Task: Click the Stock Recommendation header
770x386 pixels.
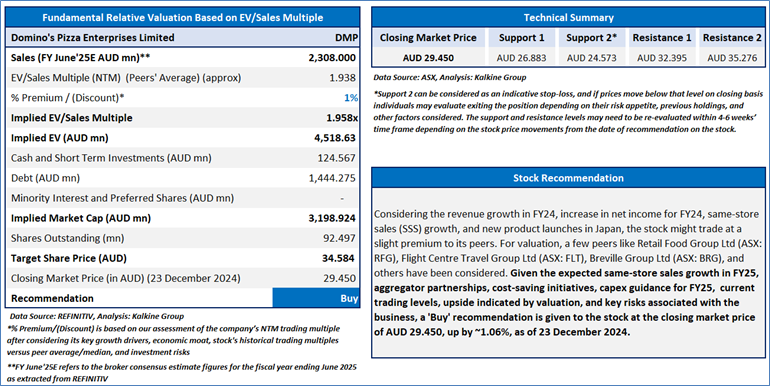Action: click(568, 178)
